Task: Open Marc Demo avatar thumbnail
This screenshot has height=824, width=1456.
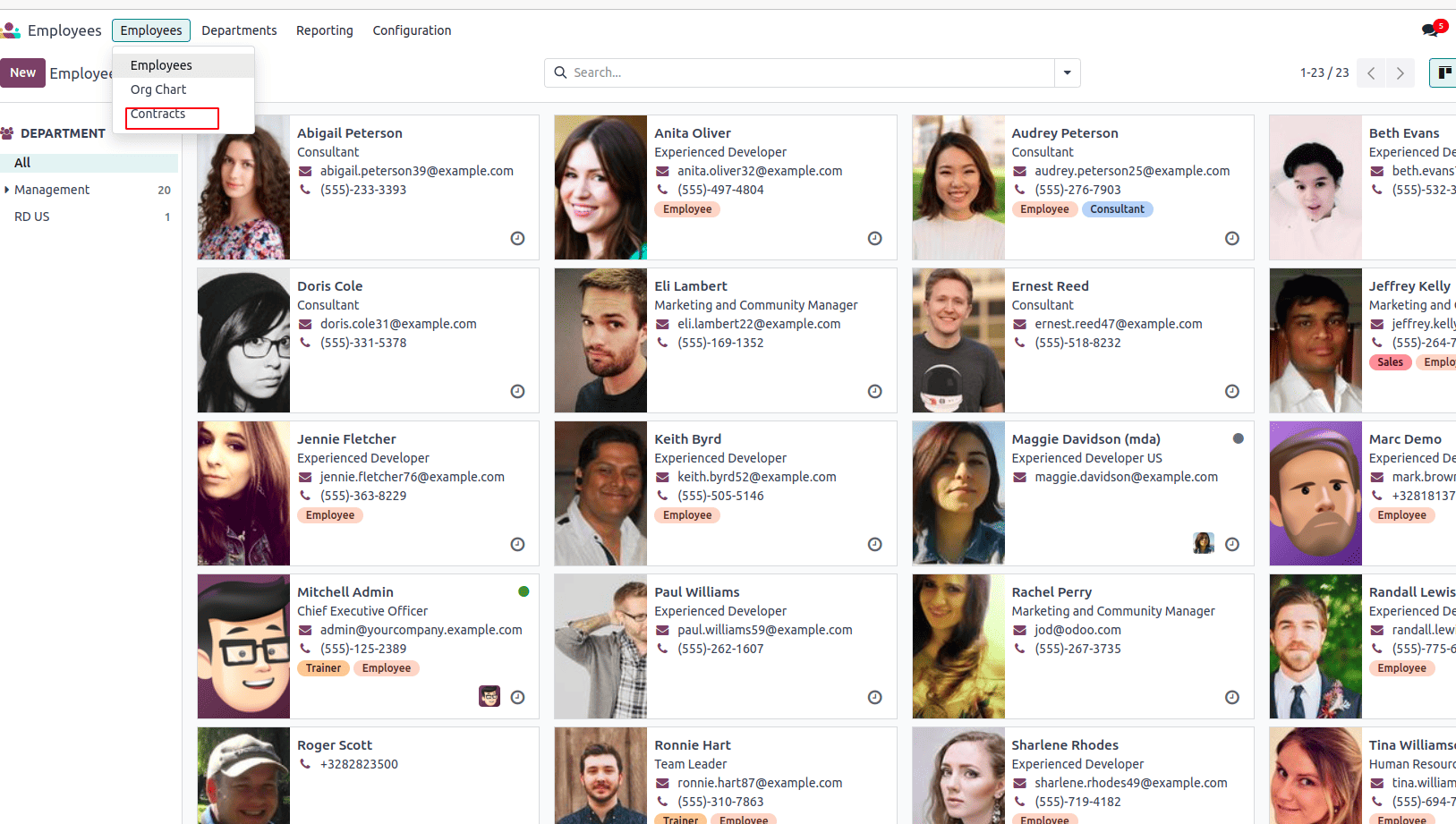Action: pyautogui.click(x=1316, y=493)
